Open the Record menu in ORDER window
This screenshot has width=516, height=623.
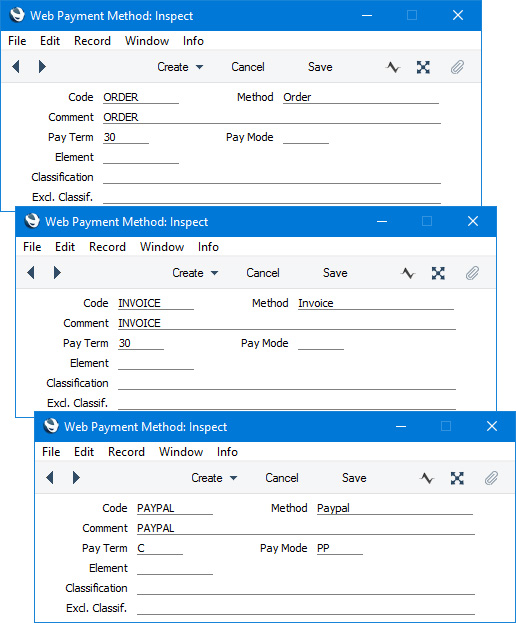(92, 41)
